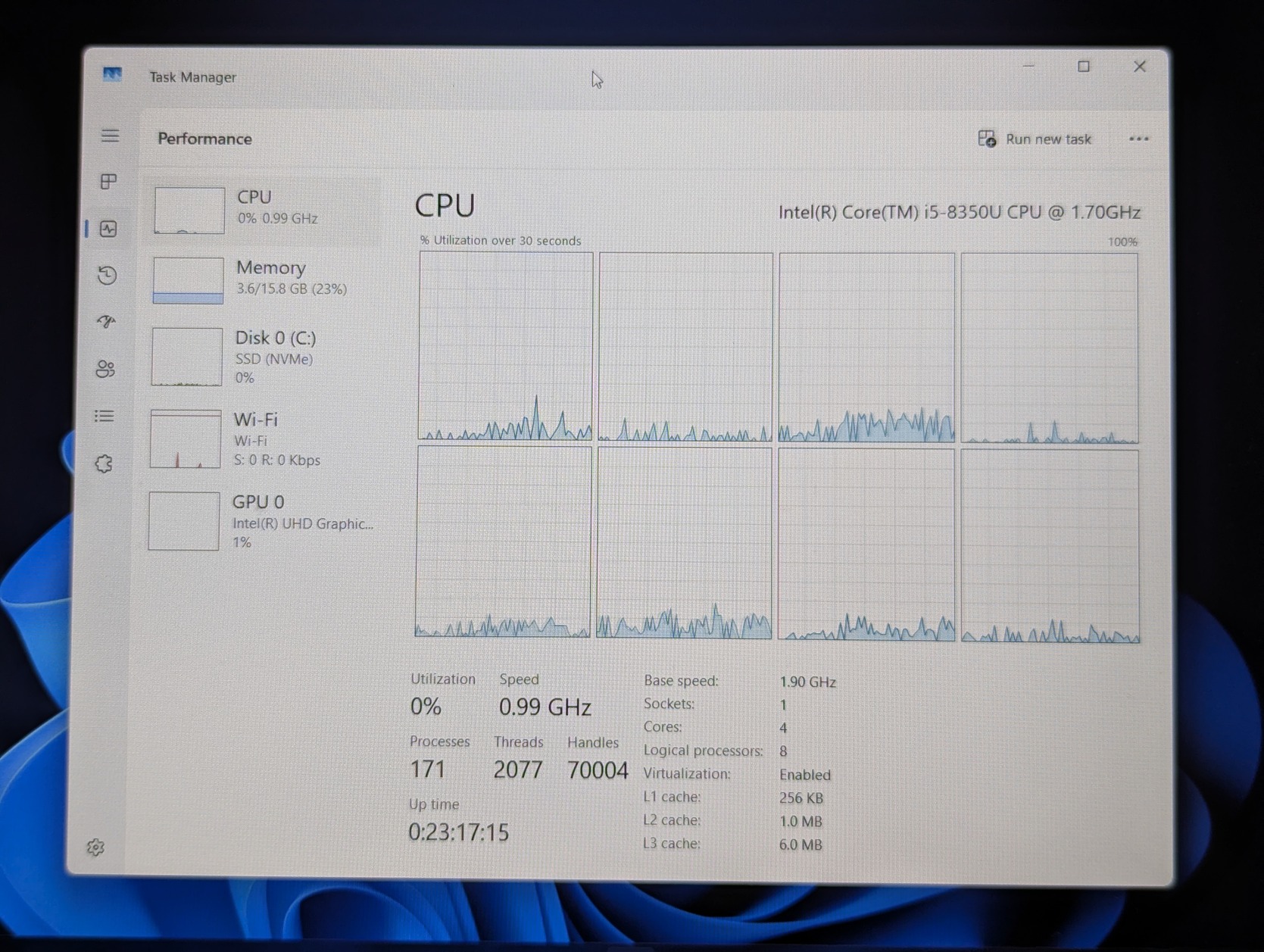Click the Task Manager window title
1264x952 pixels.
[192, 77]
